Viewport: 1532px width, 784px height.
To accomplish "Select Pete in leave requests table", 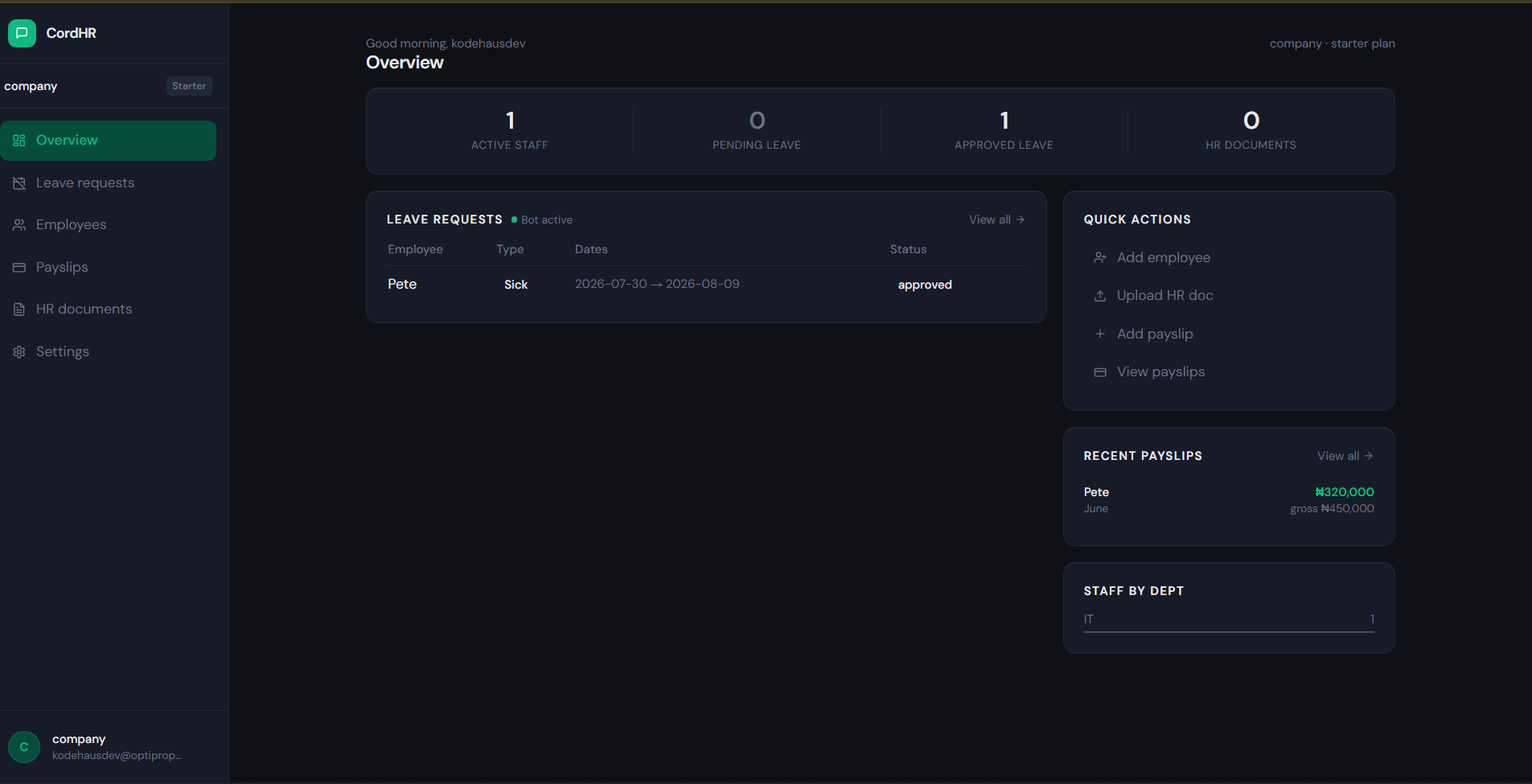I will pos(402,284).
